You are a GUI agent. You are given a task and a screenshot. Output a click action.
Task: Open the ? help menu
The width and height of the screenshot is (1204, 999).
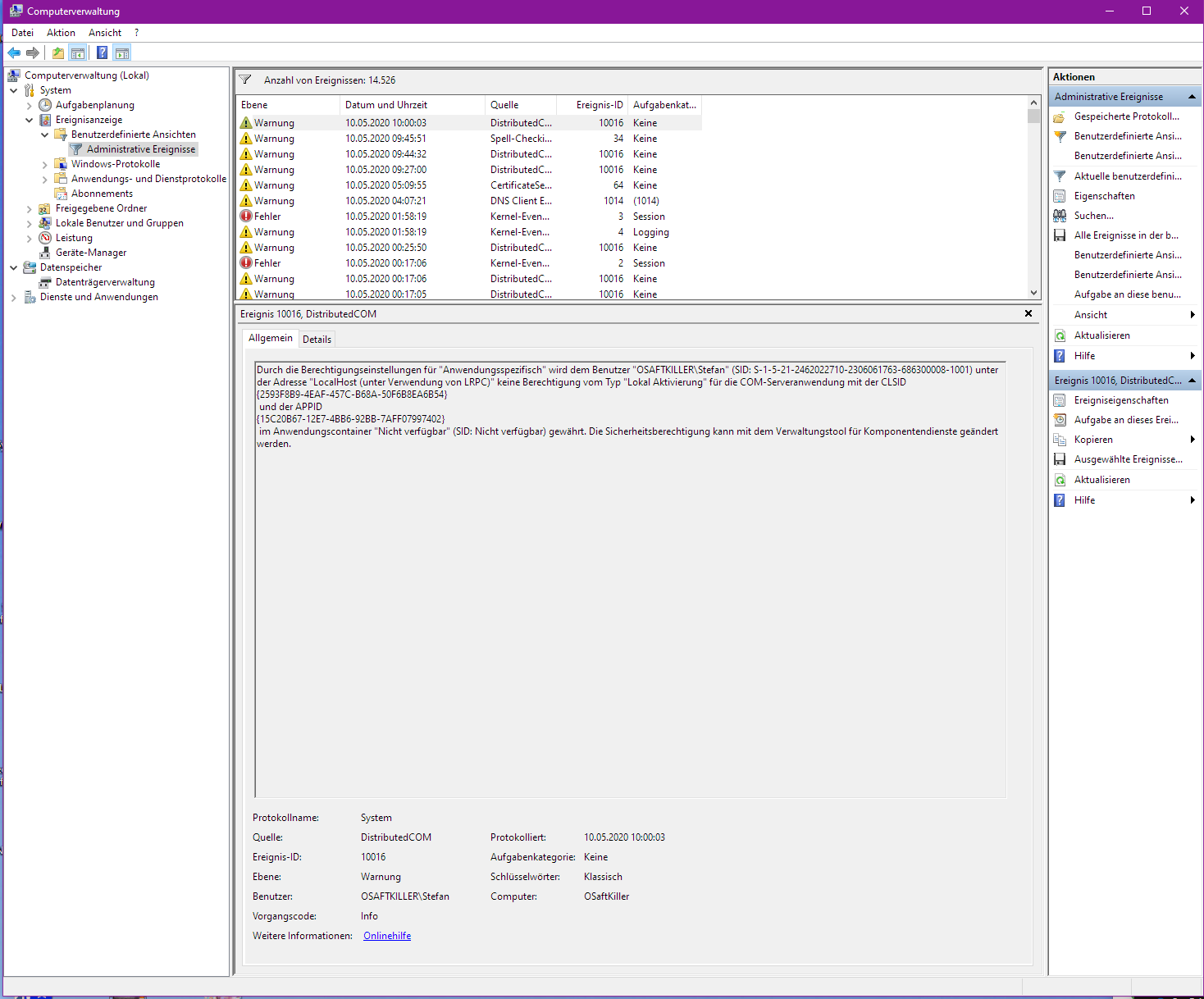point(136,33)
